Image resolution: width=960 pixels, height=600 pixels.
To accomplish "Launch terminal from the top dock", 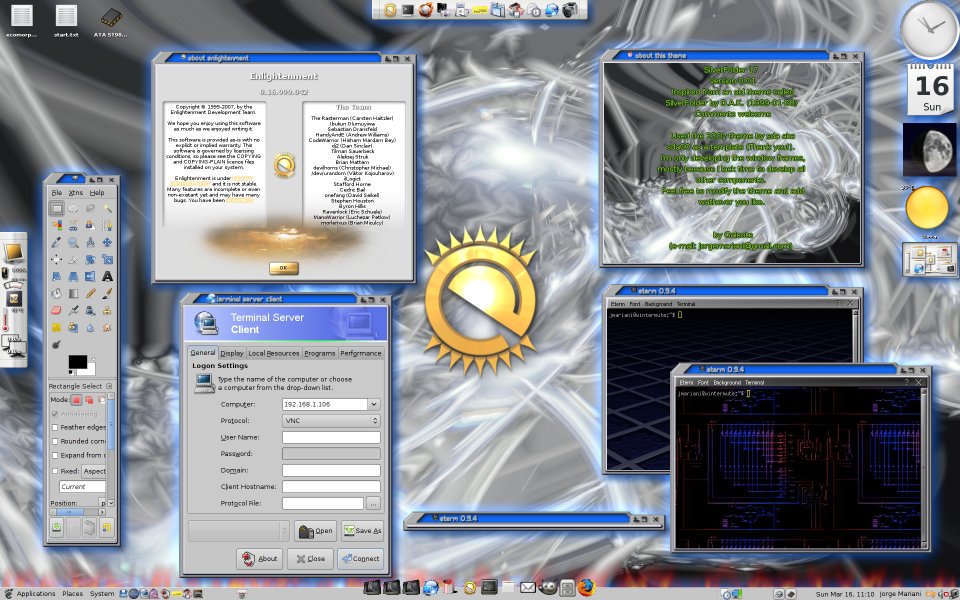I will coord(407,10).
